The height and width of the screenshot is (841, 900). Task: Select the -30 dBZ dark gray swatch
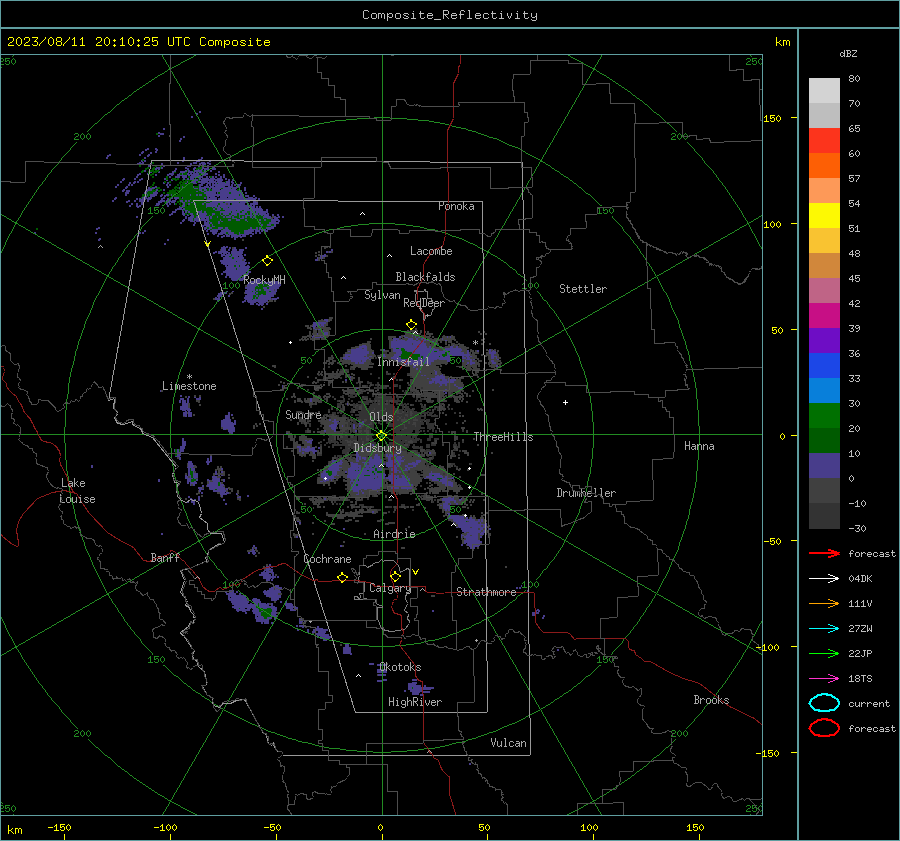tap(824, 516)
